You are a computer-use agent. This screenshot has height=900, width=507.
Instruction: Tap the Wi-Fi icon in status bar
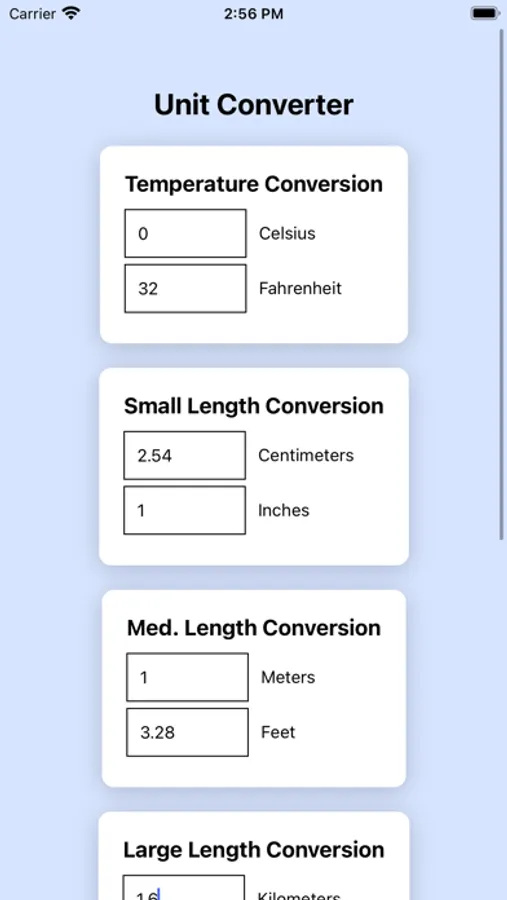[x=71, y=13]
